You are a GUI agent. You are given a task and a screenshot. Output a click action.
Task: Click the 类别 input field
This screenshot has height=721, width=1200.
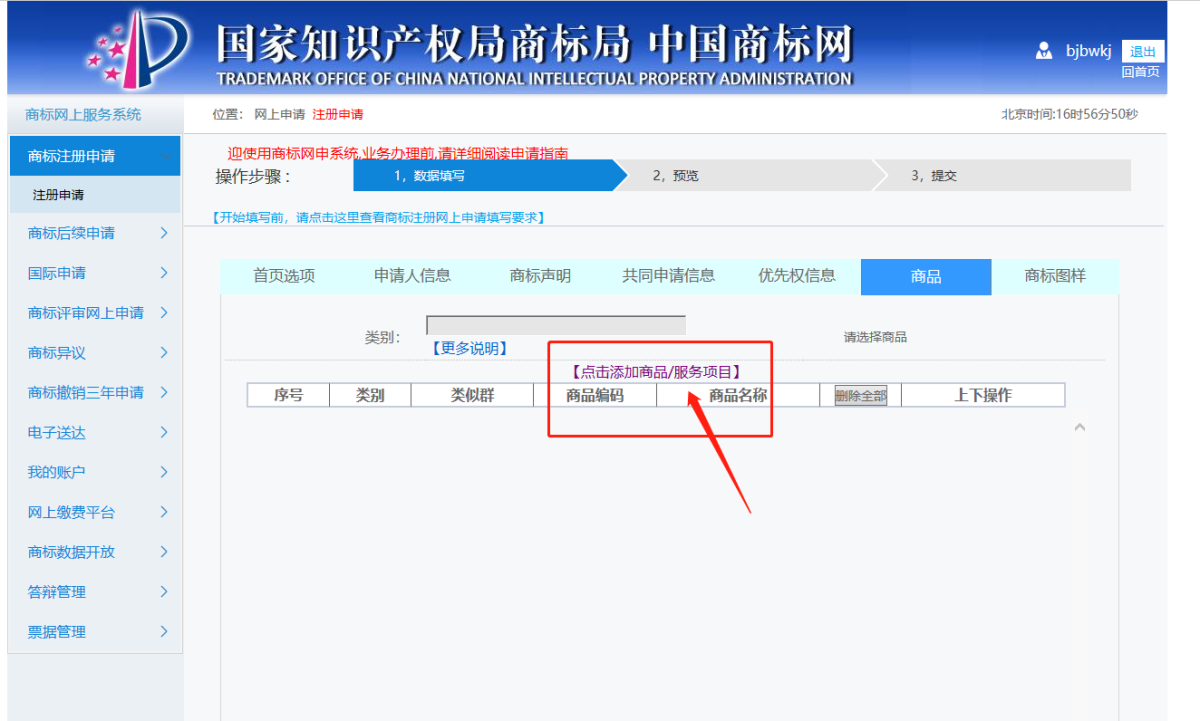coord(555,325)
